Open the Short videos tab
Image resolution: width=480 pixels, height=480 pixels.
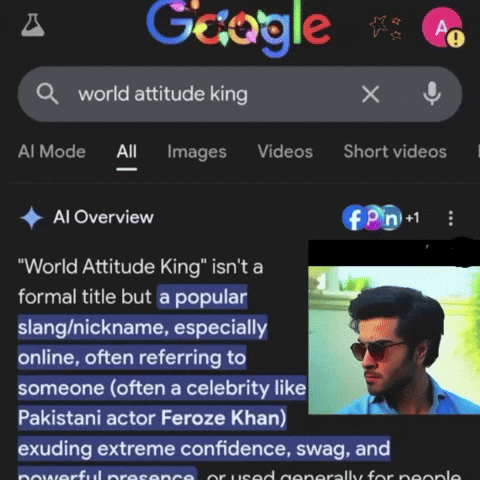pos(395,152)
